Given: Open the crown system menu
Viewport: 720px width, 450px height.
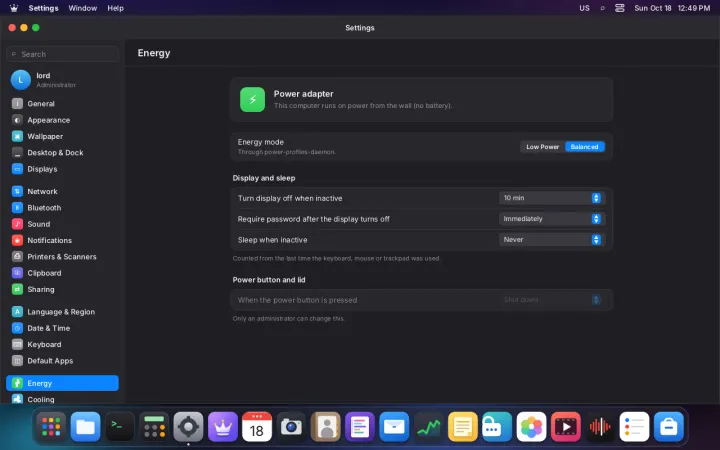Looking at the screenshot, I should [14, 8].
